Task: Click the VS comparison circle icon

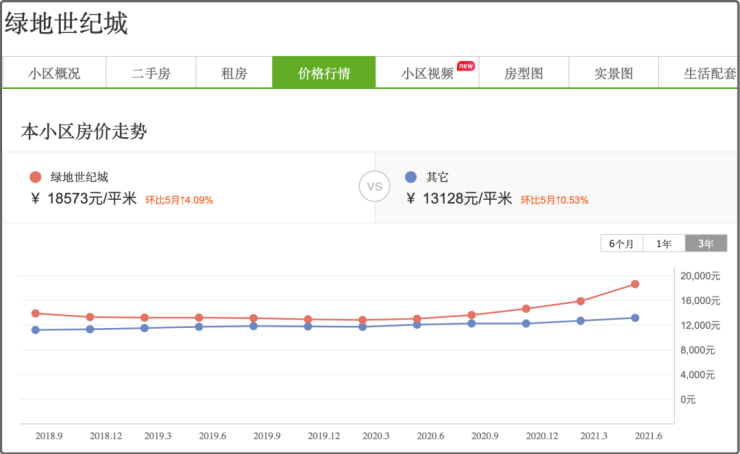Action: pyautogui.click(x=373, y=187)
